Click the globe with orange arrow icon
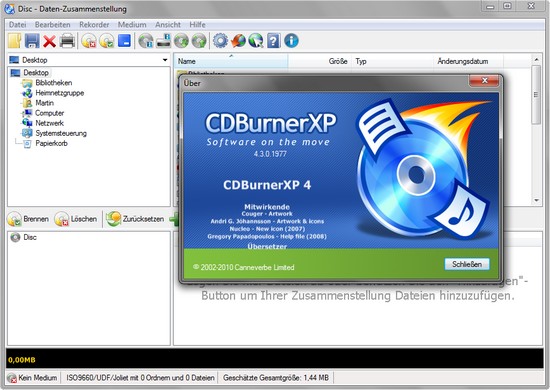The height and width of the screenshot is (390, 550). click(x=239, y=41)
